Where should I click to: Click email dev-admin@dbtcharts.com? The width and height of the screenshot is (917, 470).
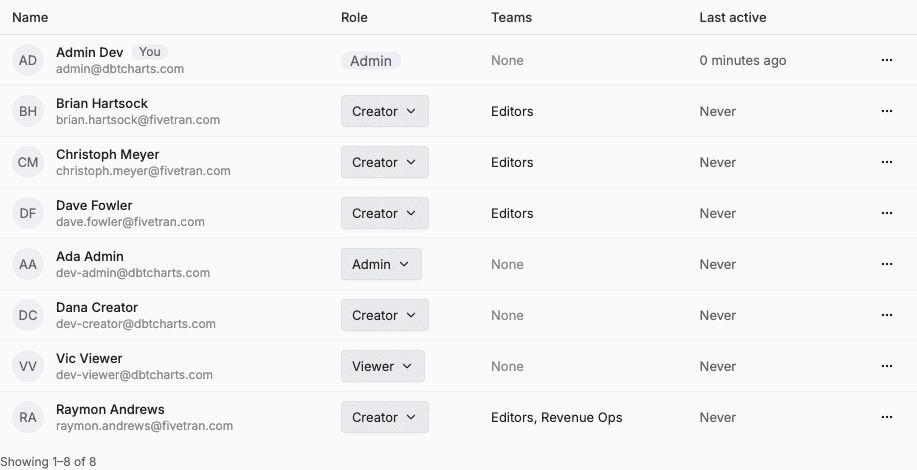133,272
